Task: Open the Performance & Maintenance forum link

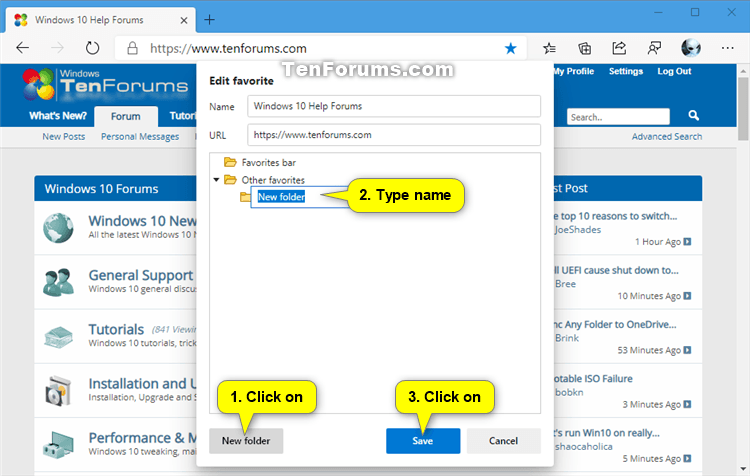Action: pos(142,438)
